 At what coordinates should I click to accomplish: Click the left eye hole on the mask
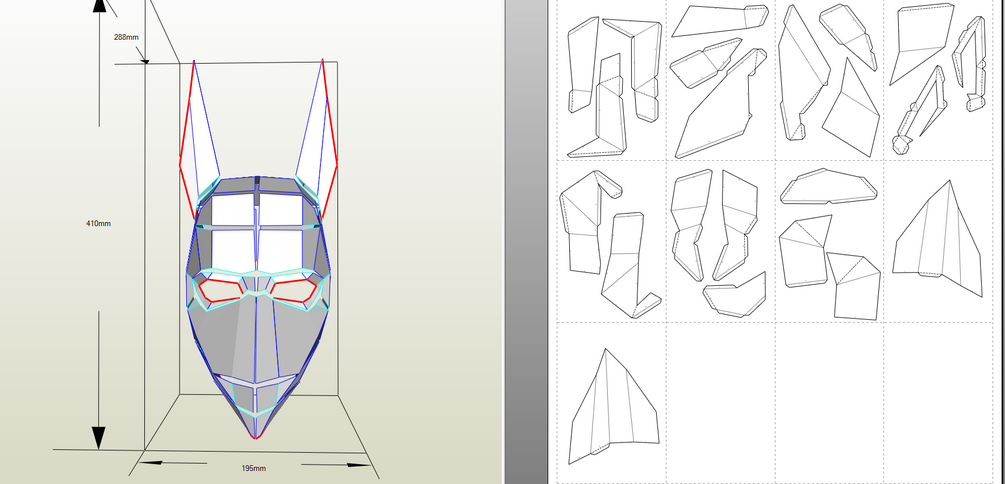click(x=222, y=290)
